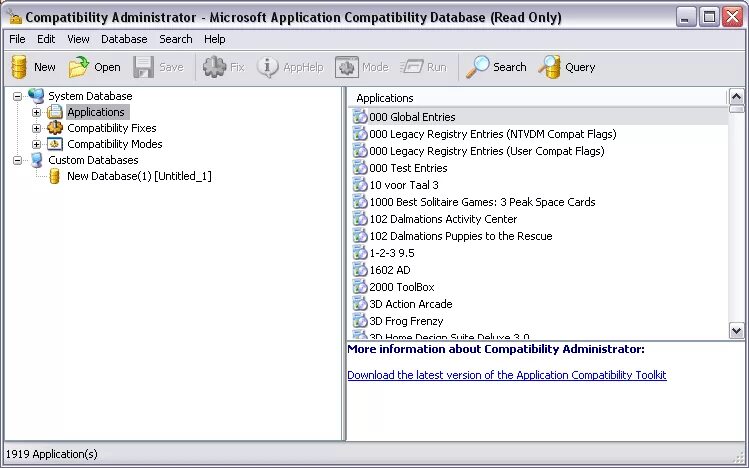
Task: Open the Database menu
Action: 124,39
